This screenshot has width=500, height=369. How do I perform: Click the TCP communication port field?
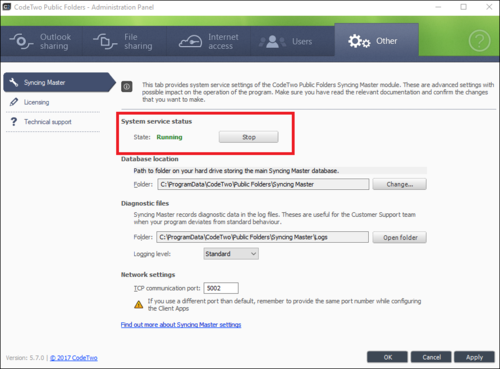[221, 288]
